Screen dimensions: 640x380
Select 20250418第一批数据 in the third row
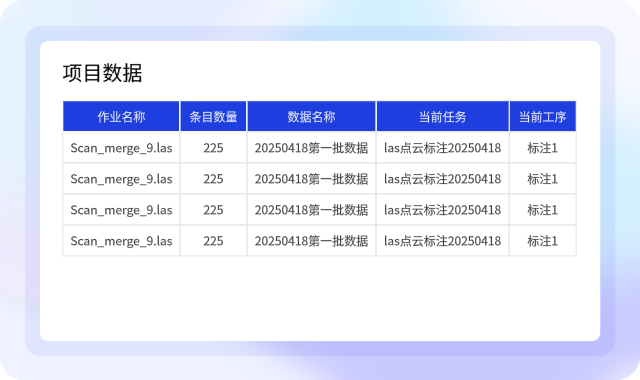(x=311, y=210)
